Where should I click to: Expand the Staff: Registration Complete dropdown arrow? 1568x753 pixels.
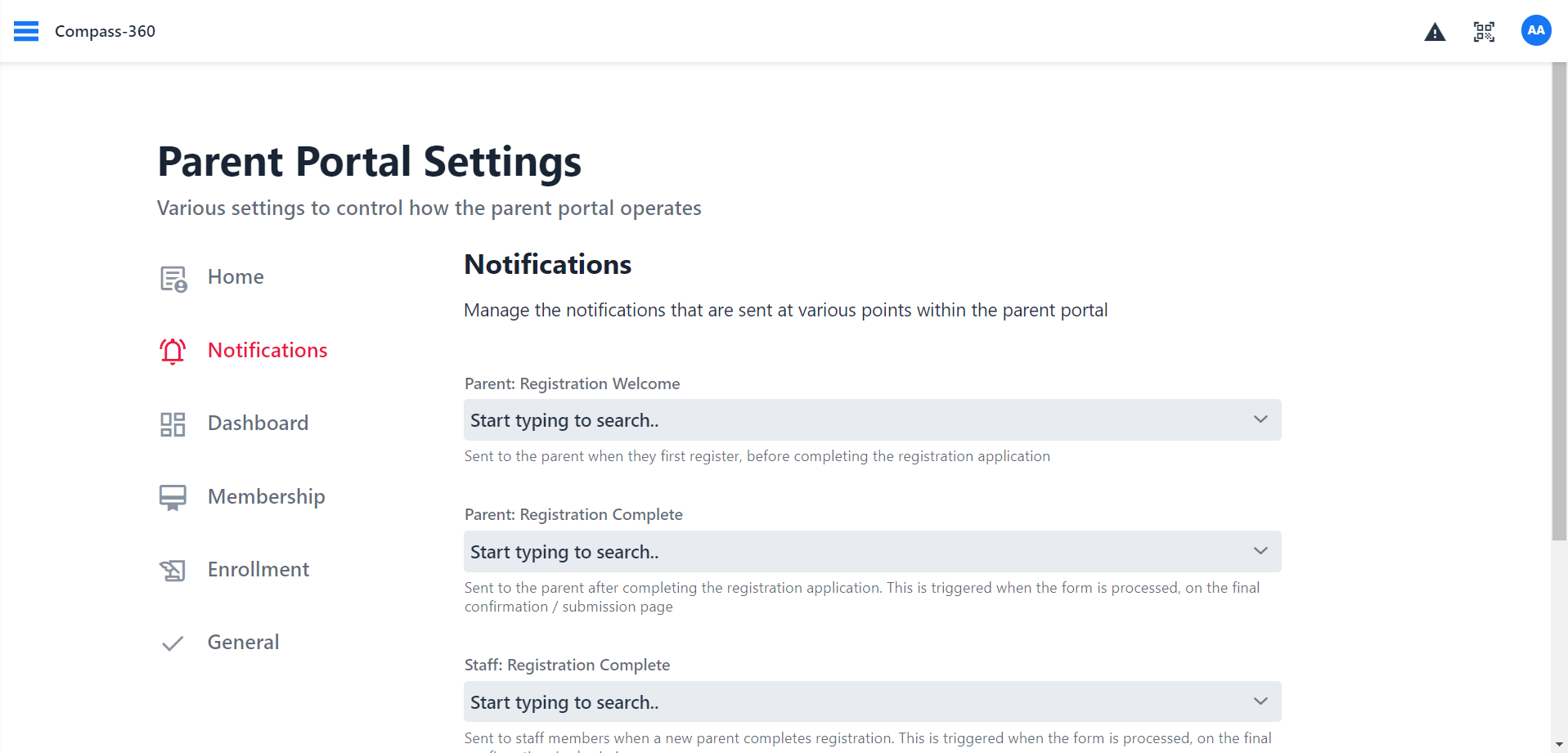pos(1260,701)
